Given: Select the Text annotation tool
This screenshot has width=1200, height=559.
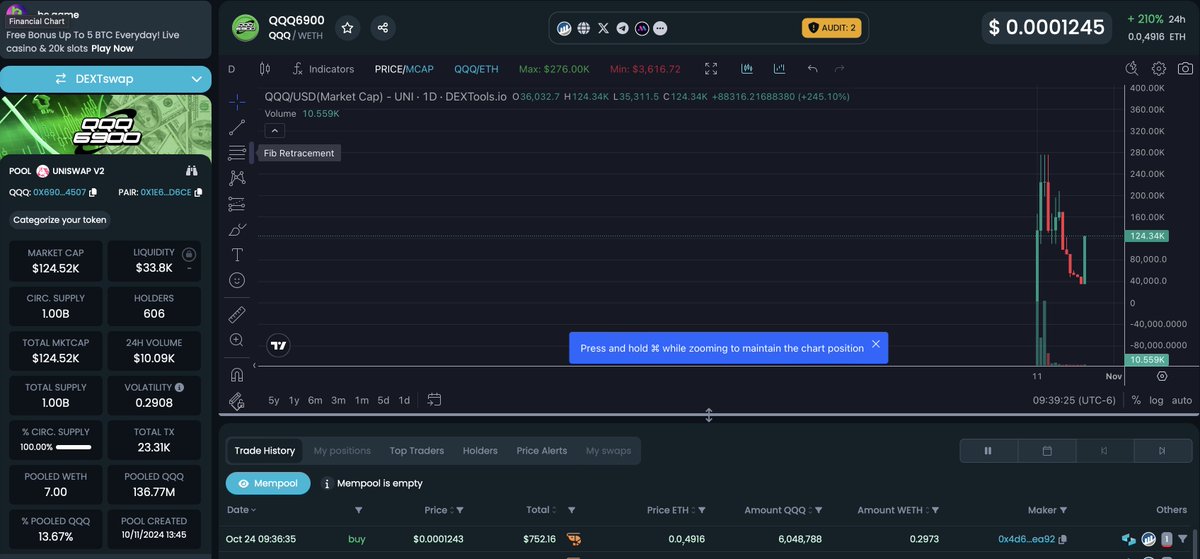Looking at the screenshot, I should pyautogui.click(x=237, y=255).
